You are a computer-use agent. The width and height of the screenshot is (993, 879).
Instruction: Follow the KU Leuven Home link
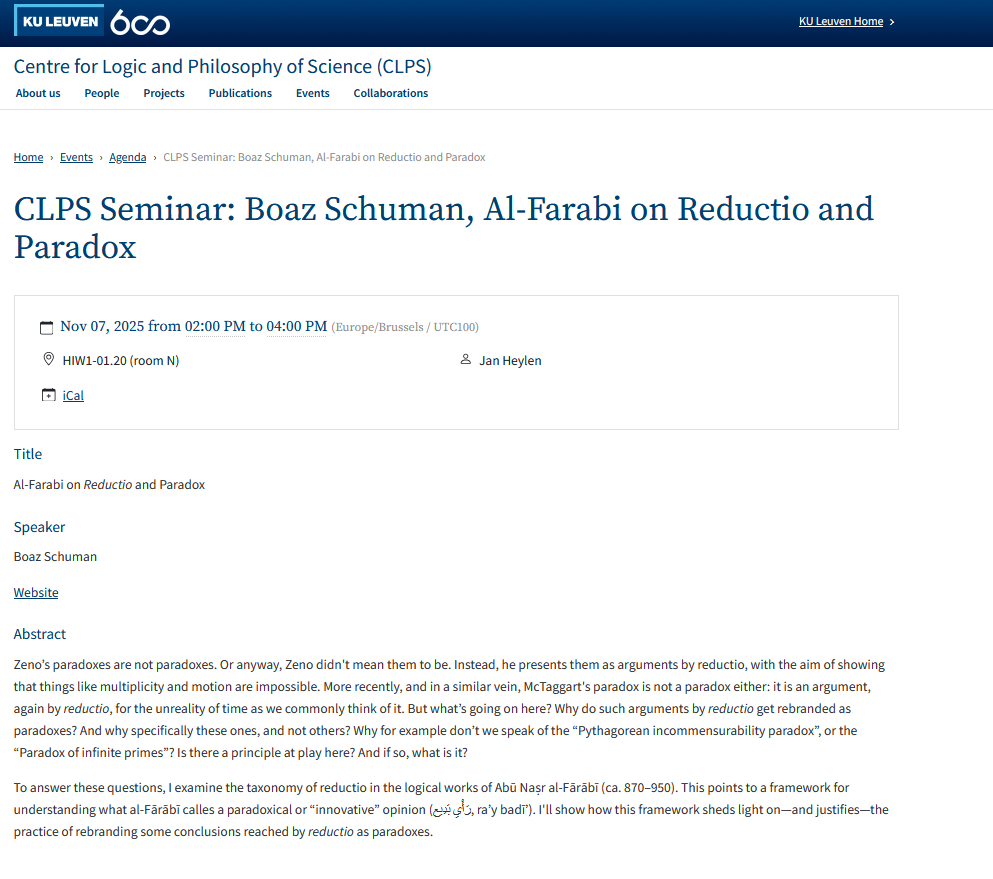[x=840, y=22]
